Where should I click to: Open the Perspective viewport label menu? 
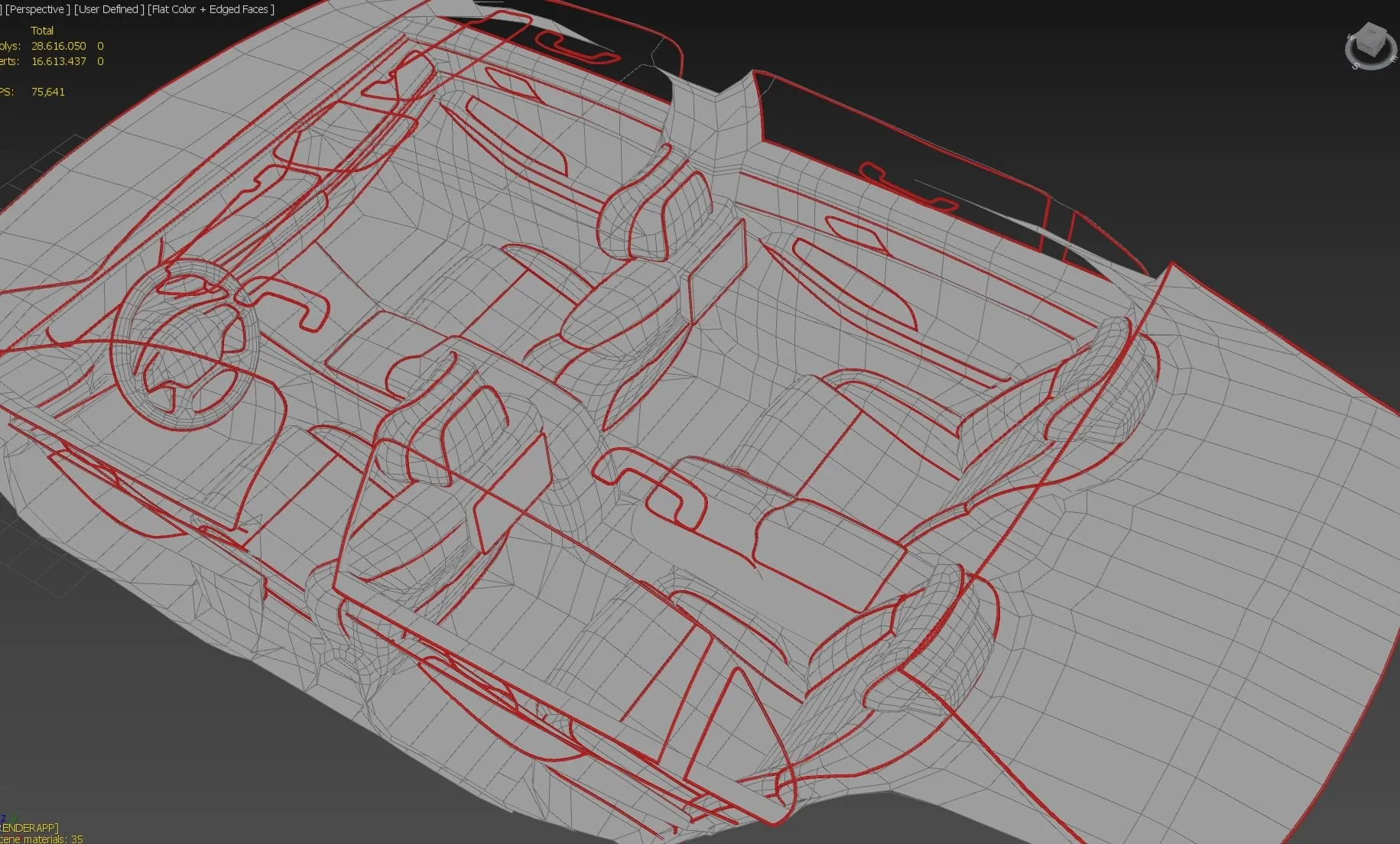(x=37, y=9)
